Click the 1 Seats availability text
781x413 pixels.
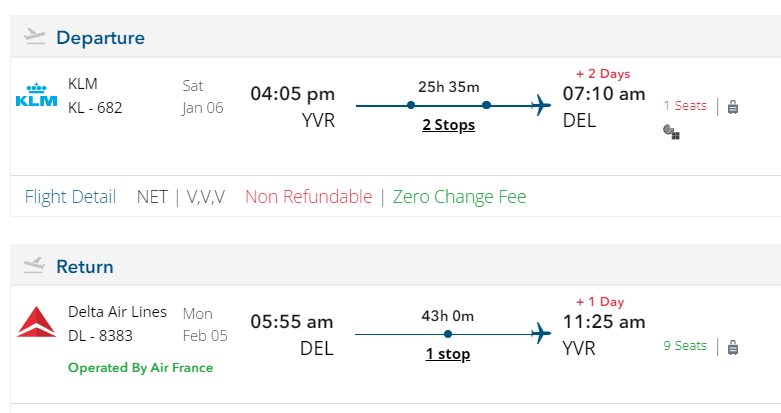685,106
